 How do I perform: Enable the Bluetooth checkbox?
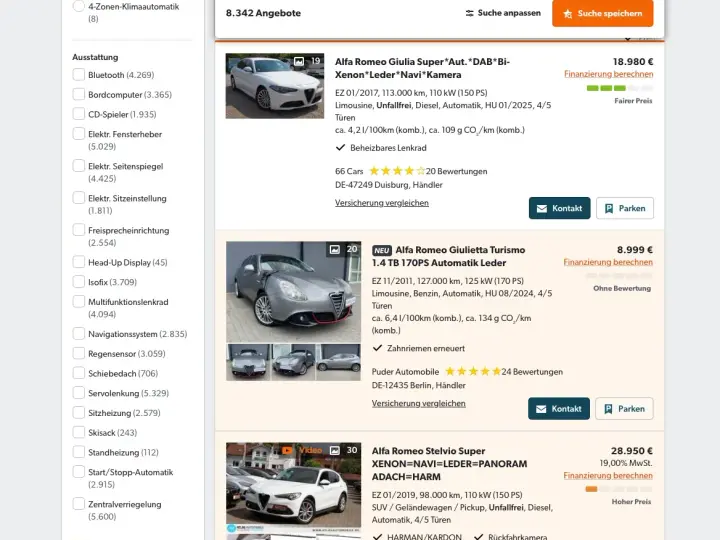point(79,74)
